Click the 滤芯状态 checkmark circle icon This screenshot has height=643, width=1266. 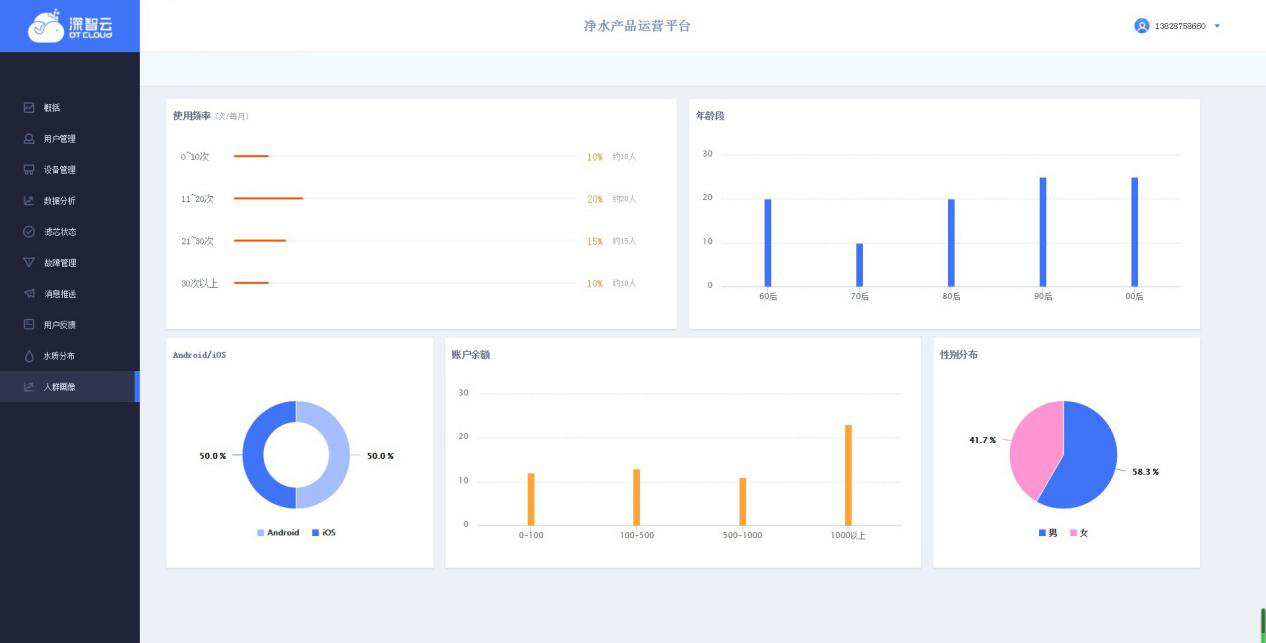29,232
